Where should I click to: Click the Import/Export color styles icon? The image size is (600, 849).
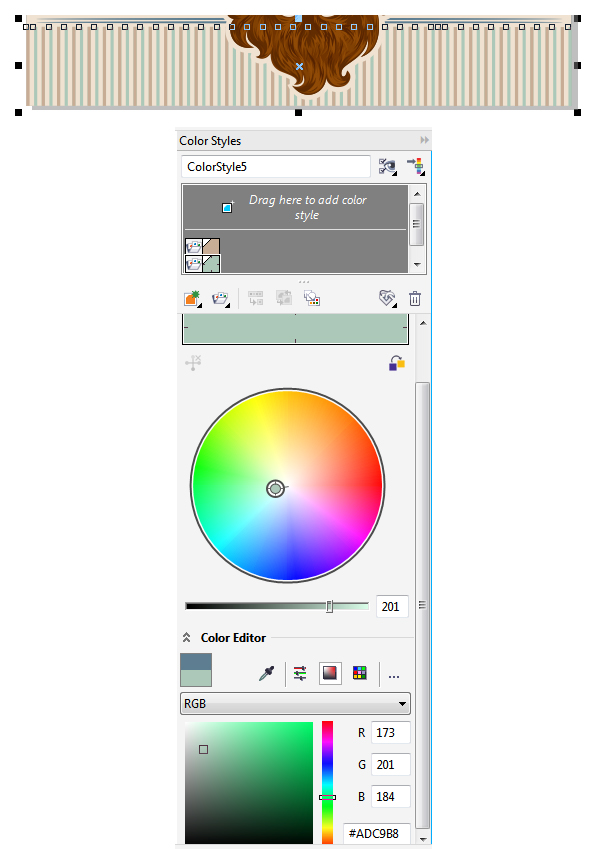click(415, 167)
